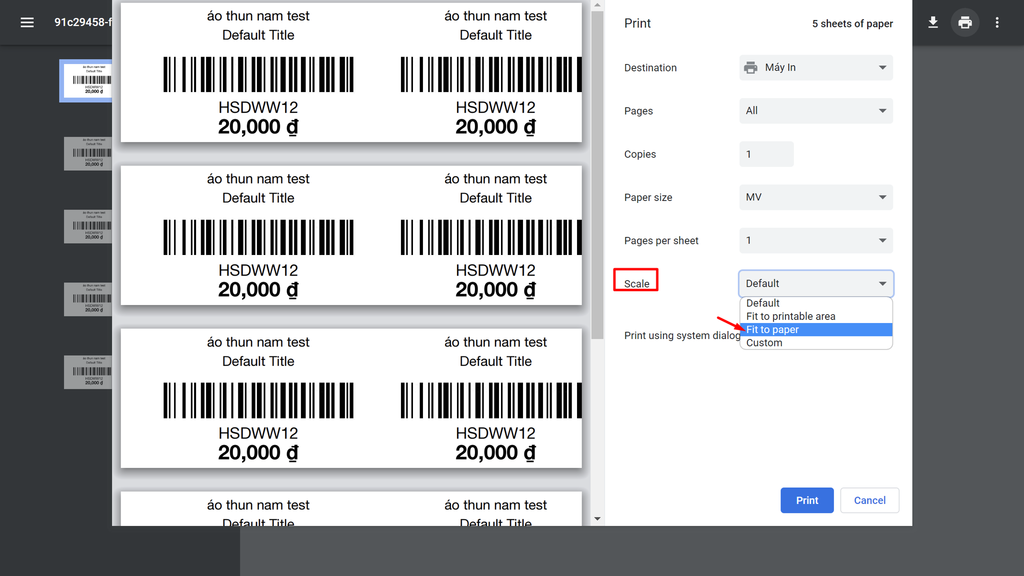Click the first preview page's left barcode

tap(258, 74)
